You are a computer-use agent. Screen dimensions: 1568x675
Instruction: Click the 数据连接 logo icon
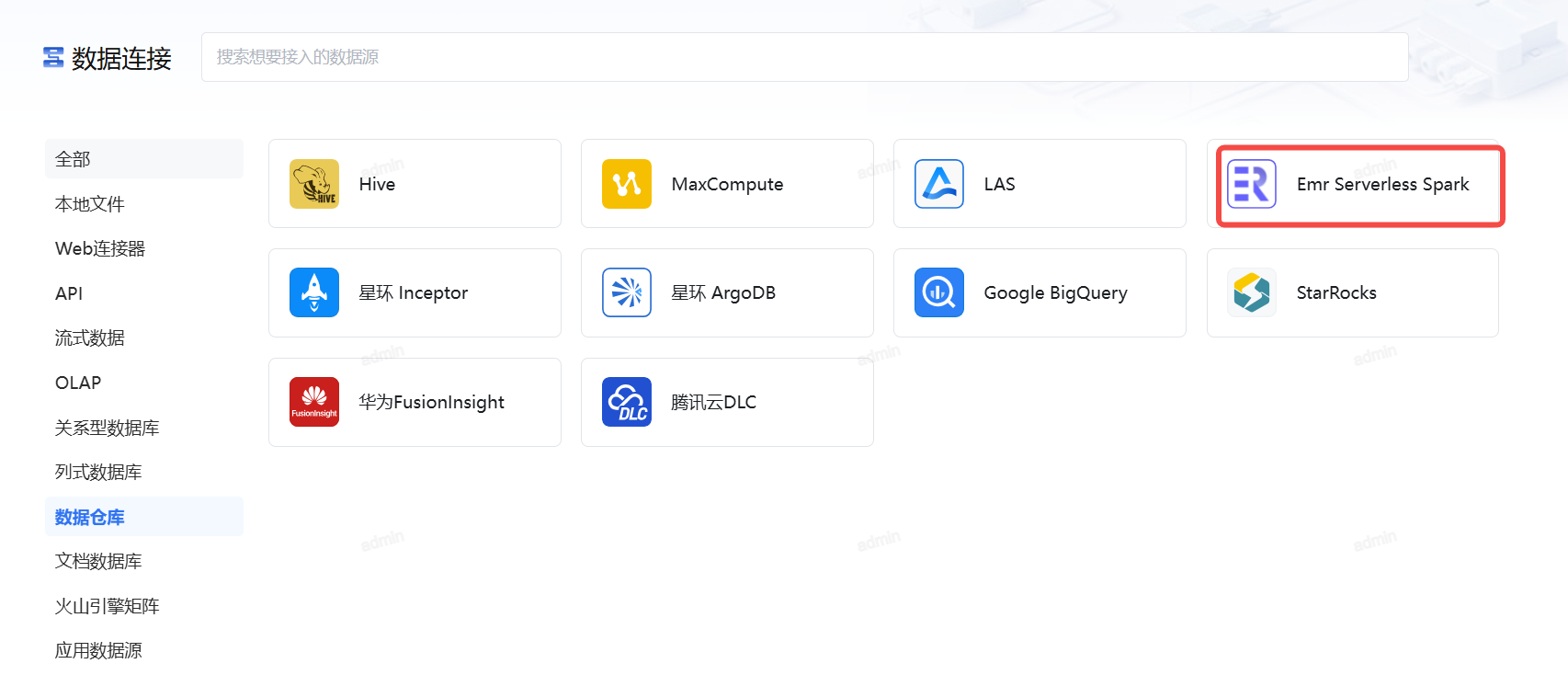(53, 58)
